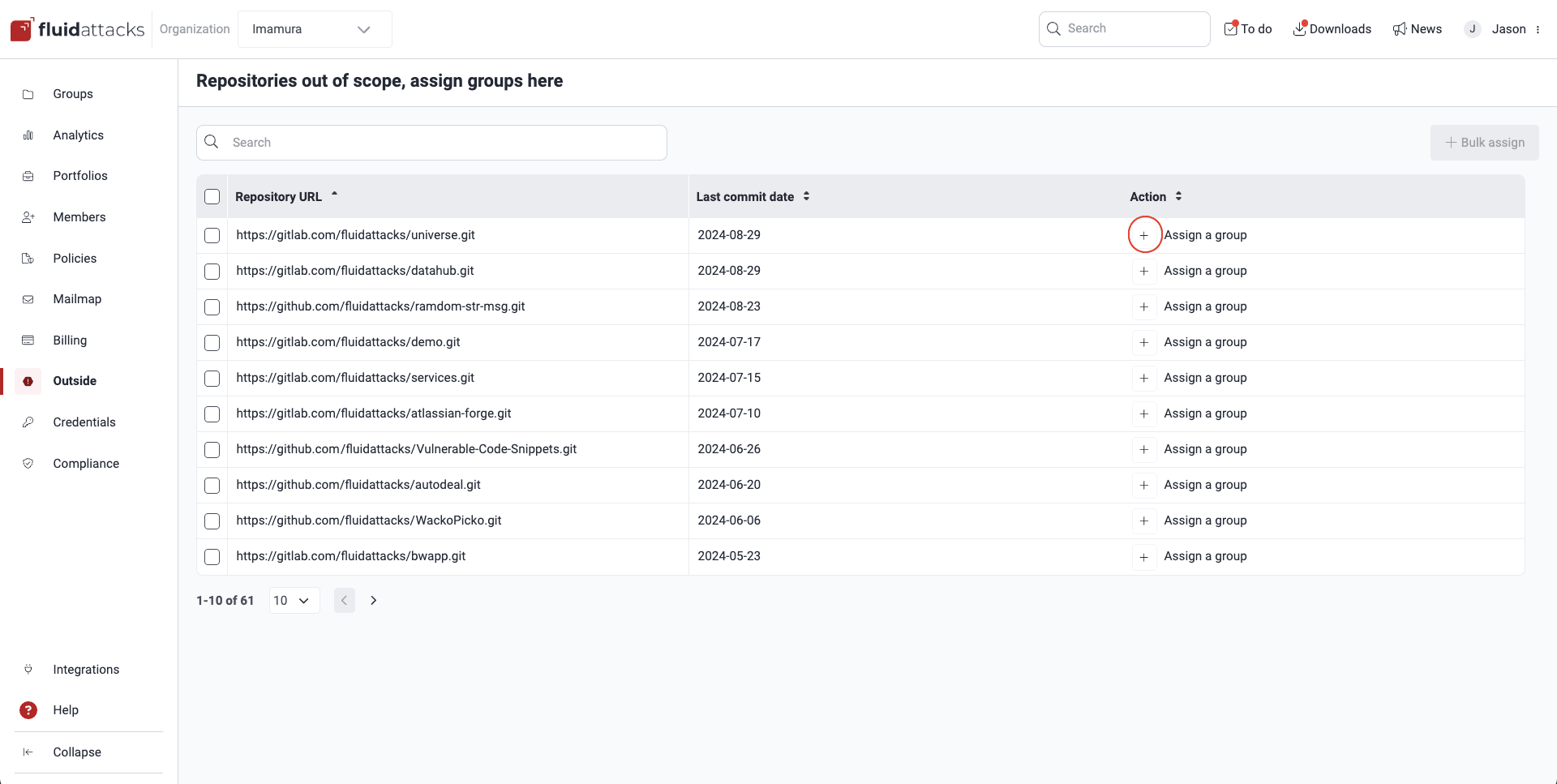
Task: Open the To do list icon
Action: [x=1231, y=28]
